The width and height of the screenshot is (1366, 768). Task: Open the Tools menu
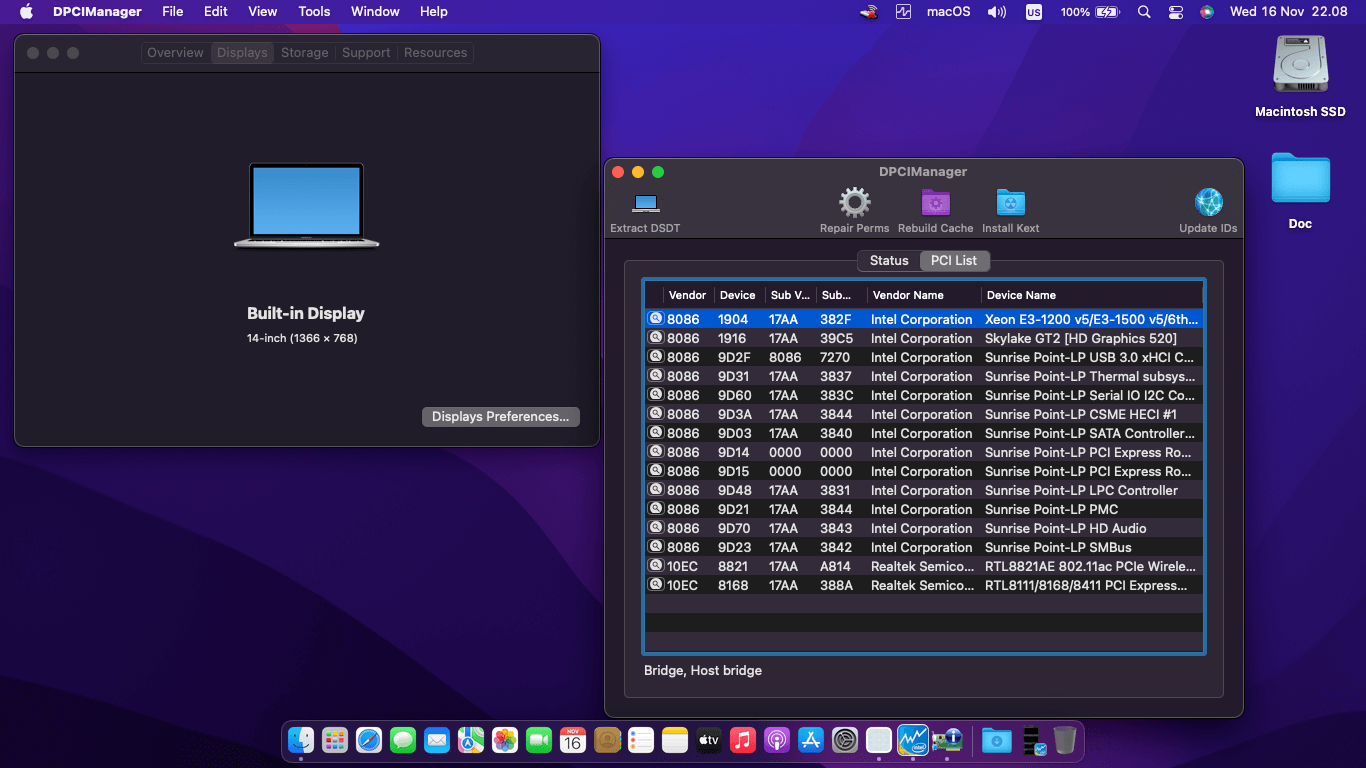click(314, 12)
